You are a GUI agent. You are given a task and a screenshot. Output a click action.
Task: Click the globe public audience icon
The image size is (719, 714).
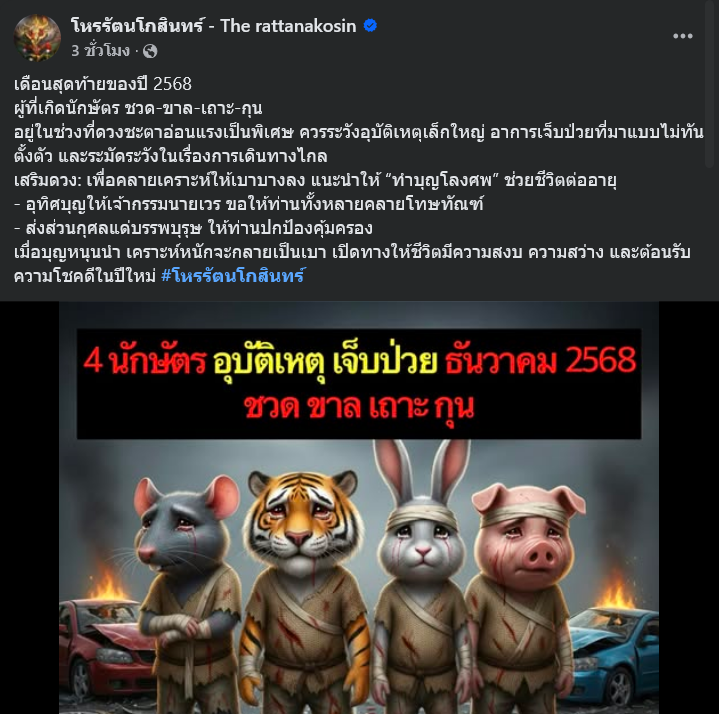pyautogui.click(x=150, y=51)
